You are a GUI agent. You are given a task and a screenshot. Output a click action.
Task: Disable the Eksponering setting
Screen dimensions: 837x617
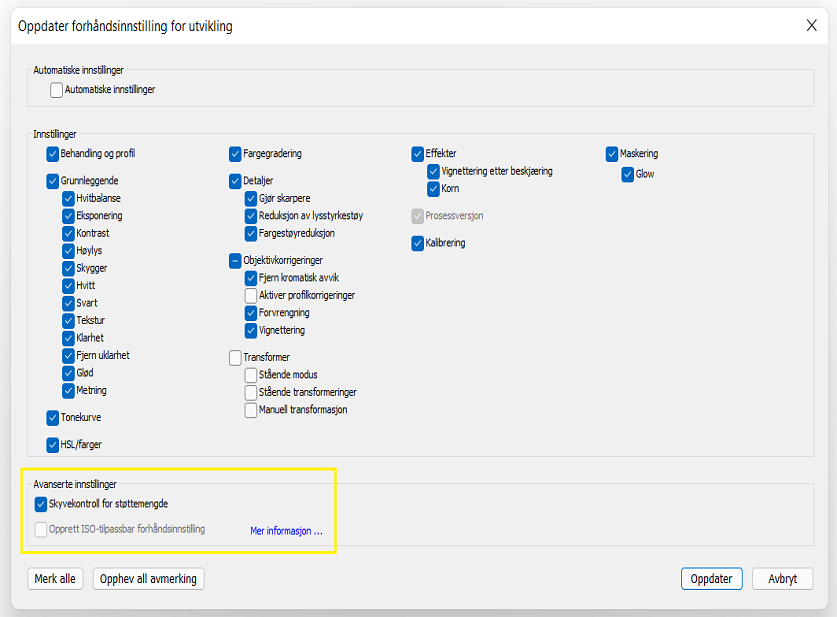point(69,216)
